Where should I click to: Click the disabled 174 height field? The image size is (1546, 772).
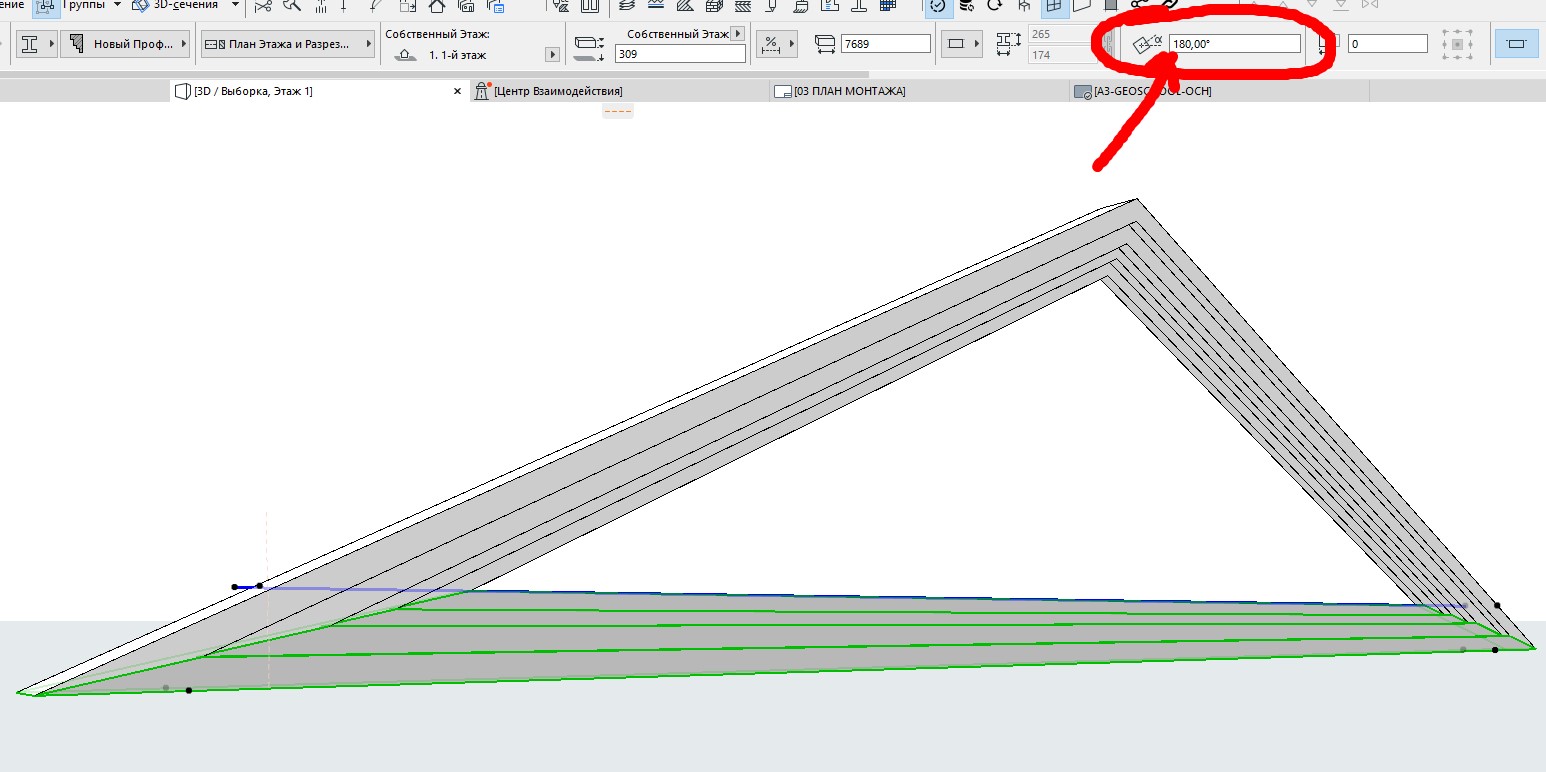click(x=1064, y=55)
